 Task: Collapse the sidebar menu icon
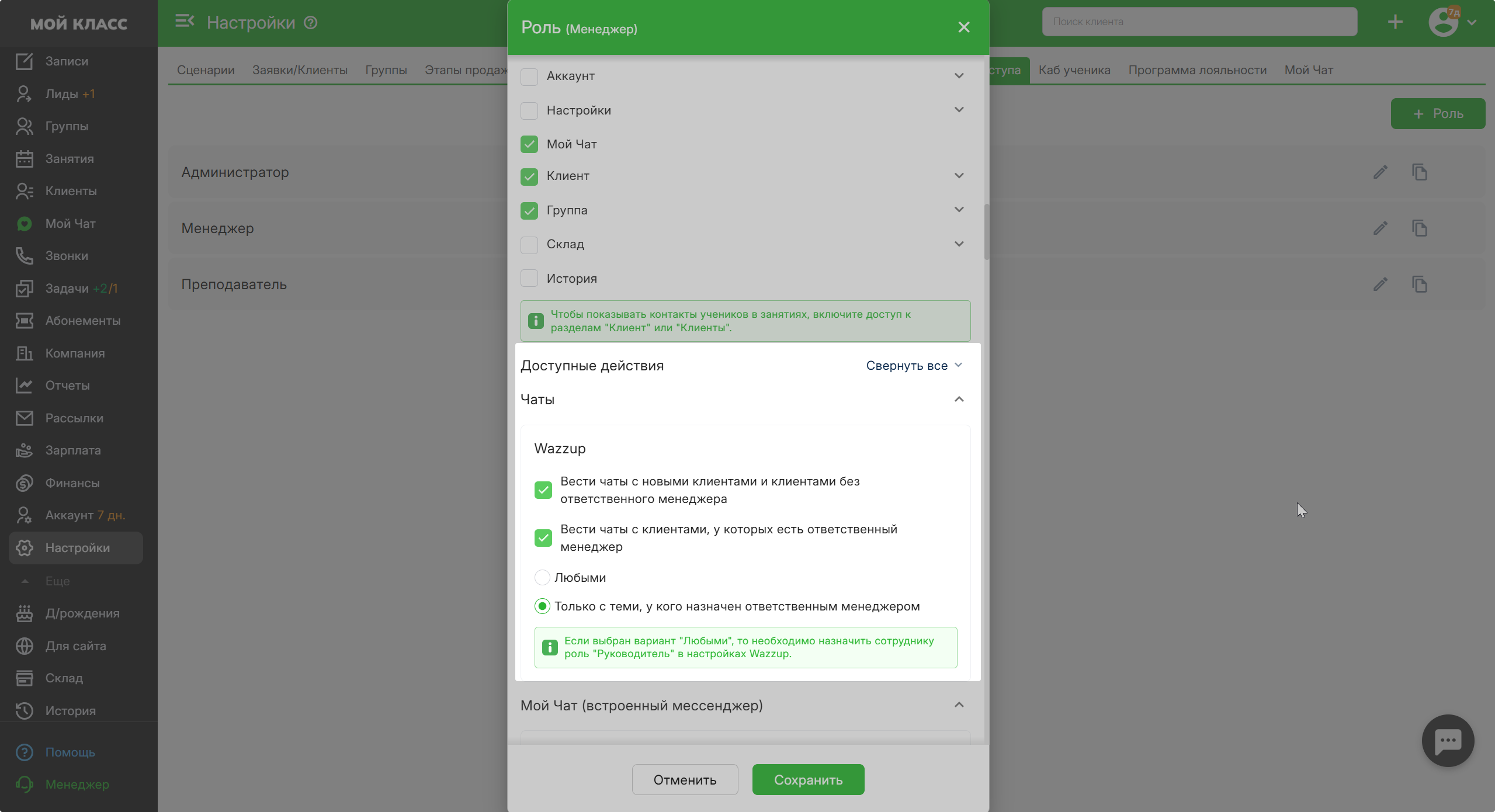[x=185, y=22]
